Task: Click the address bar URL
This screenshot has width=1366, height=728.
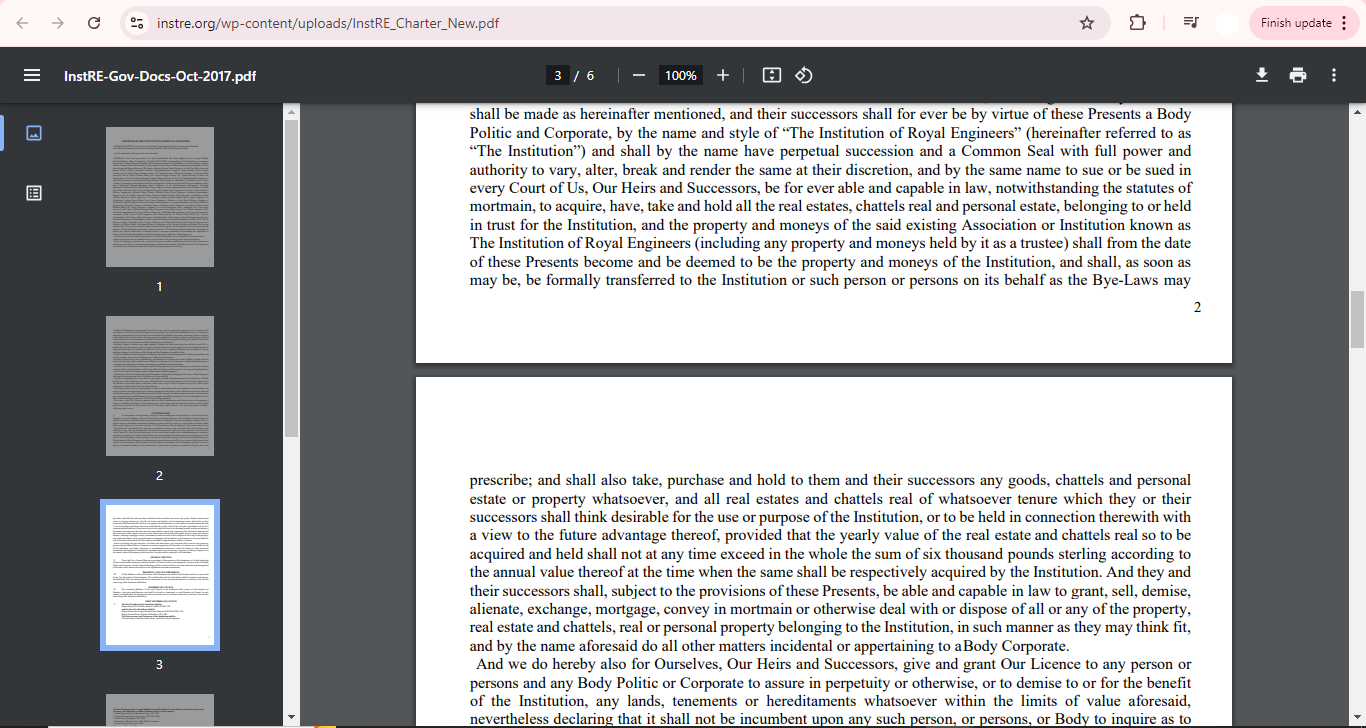Action: 328,23
